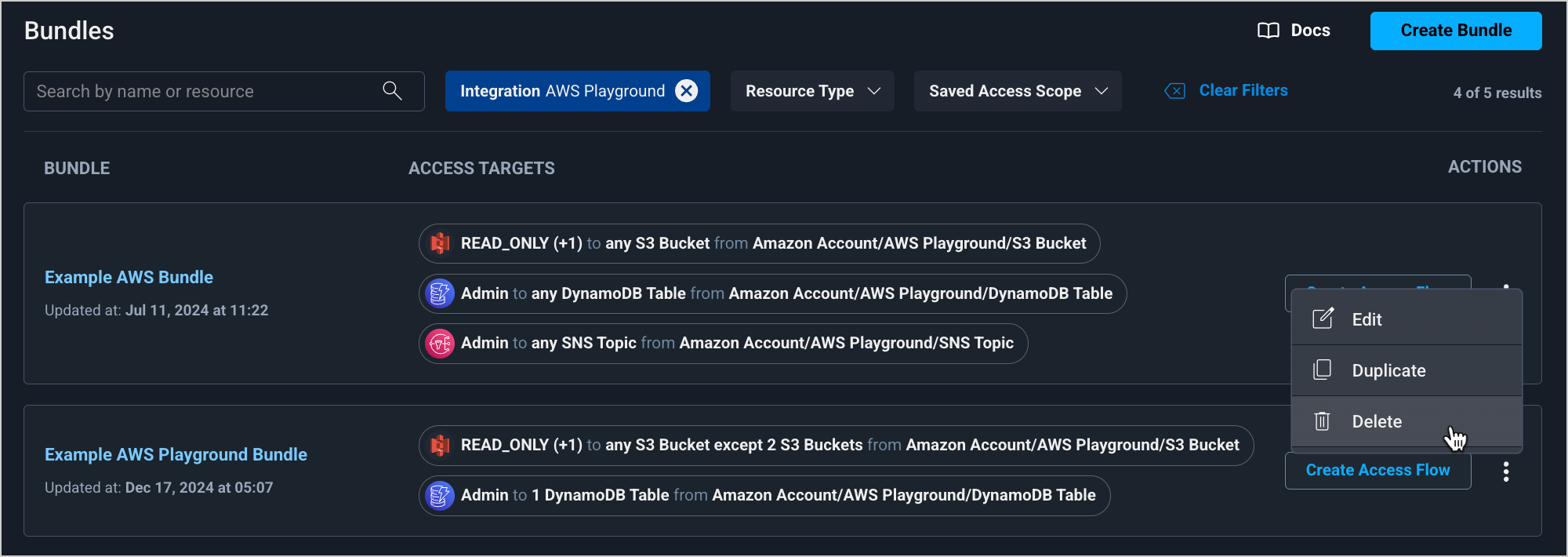The width and height of the screenshot is (1568, 557).
Task: Click the READ_ONLY S3 Bucket except 2 target
Action: click(836, 446)
